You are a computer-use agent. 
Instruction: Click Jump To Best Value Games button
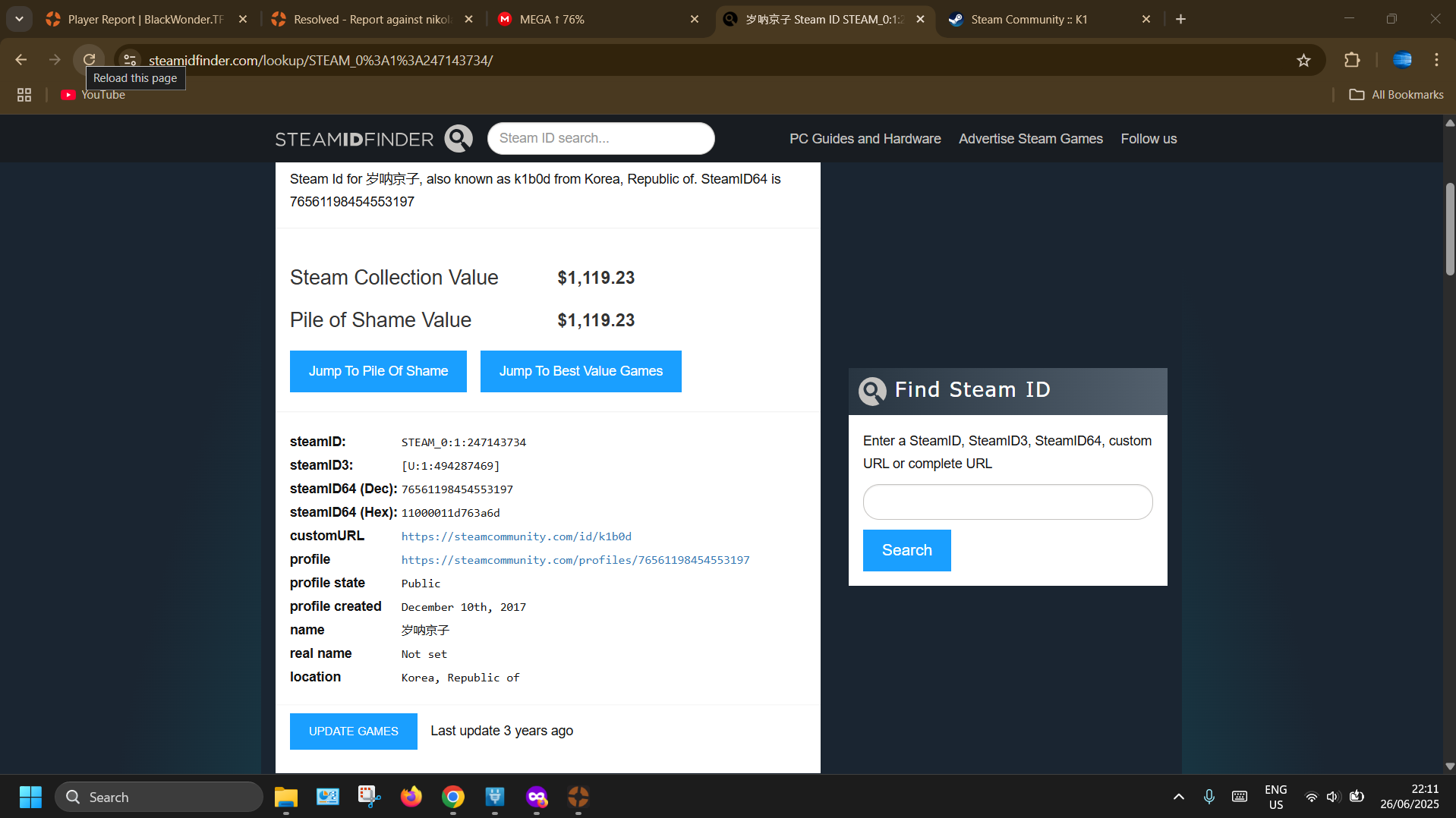[x=581, y=371]
